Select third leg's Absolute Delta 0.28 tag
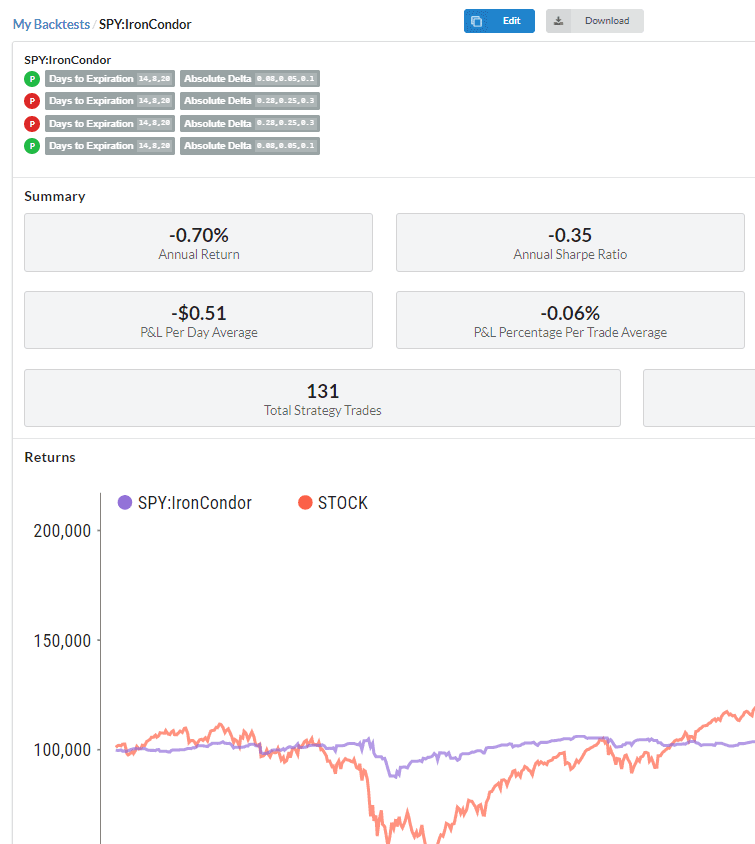The image size is (755, 844). tap(250, 123)
